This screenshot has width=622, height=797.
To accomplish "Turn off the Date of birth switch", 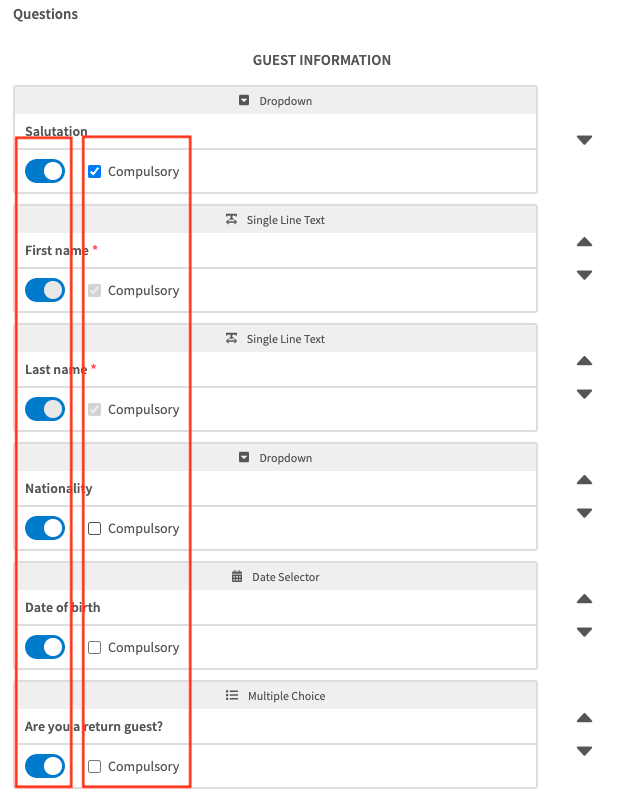I will coord(45,647).
